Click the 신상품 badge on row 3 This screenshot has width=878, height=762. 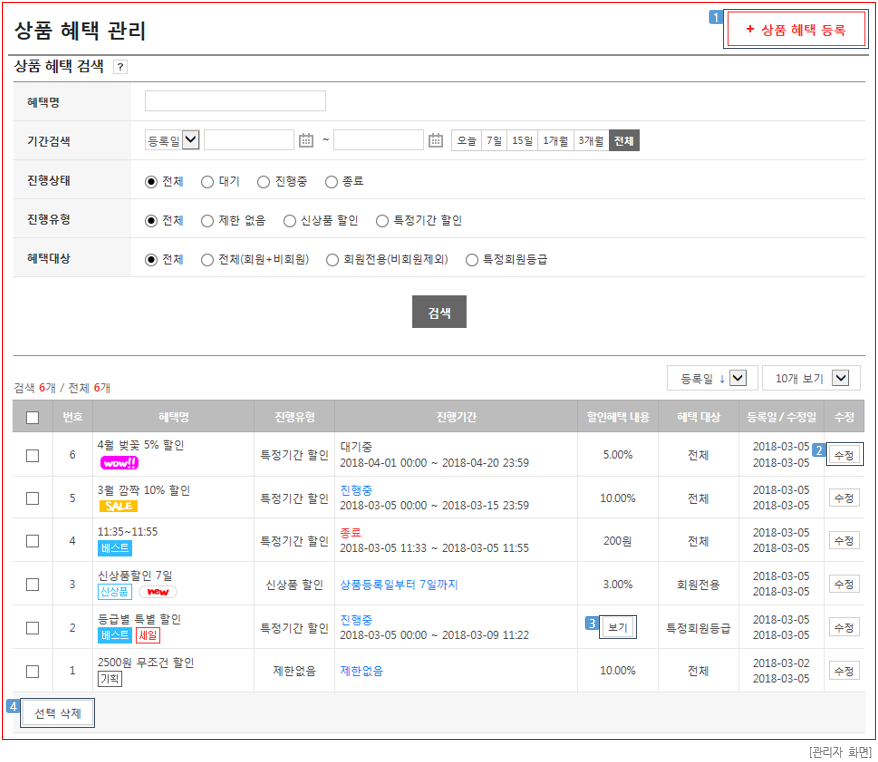pyautogui.click(x=115, y=592)
